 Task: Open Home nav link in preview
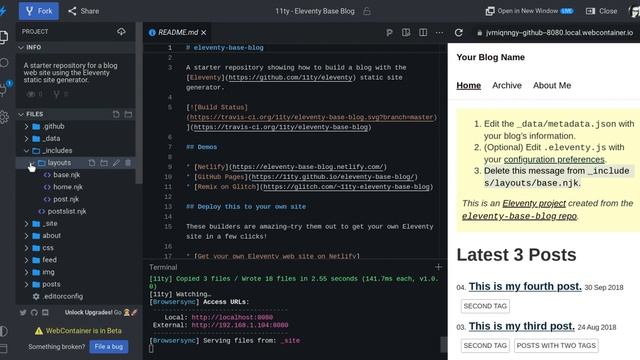[x=469, y=85]
